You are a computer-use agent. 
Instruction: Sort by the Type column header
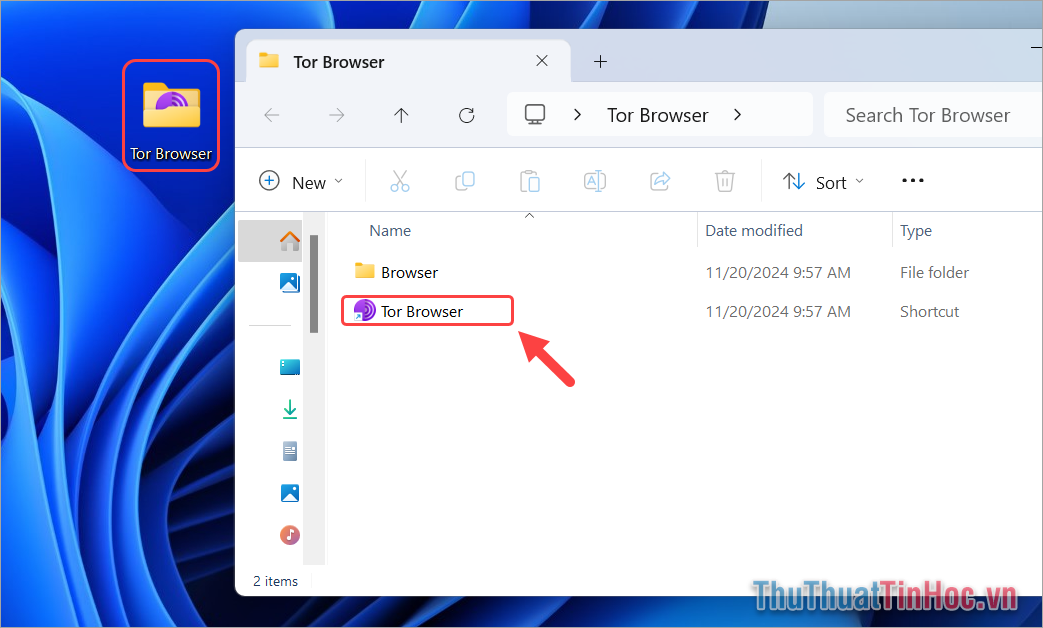point(916,231)
